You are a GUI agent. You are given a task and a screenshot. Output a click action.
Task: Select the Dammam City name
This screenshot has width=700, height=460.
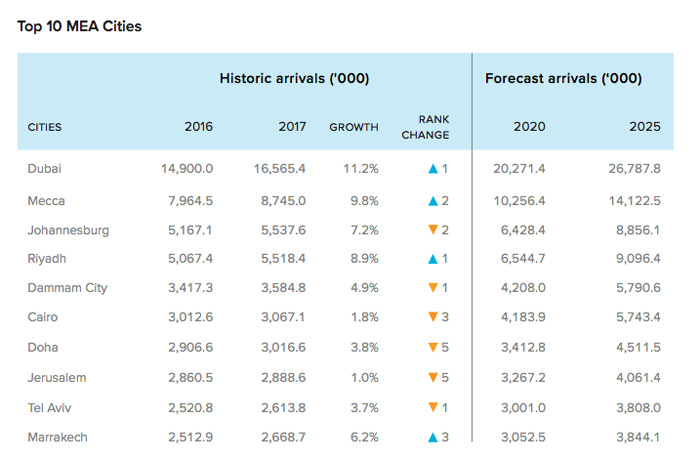click(67, 288)
